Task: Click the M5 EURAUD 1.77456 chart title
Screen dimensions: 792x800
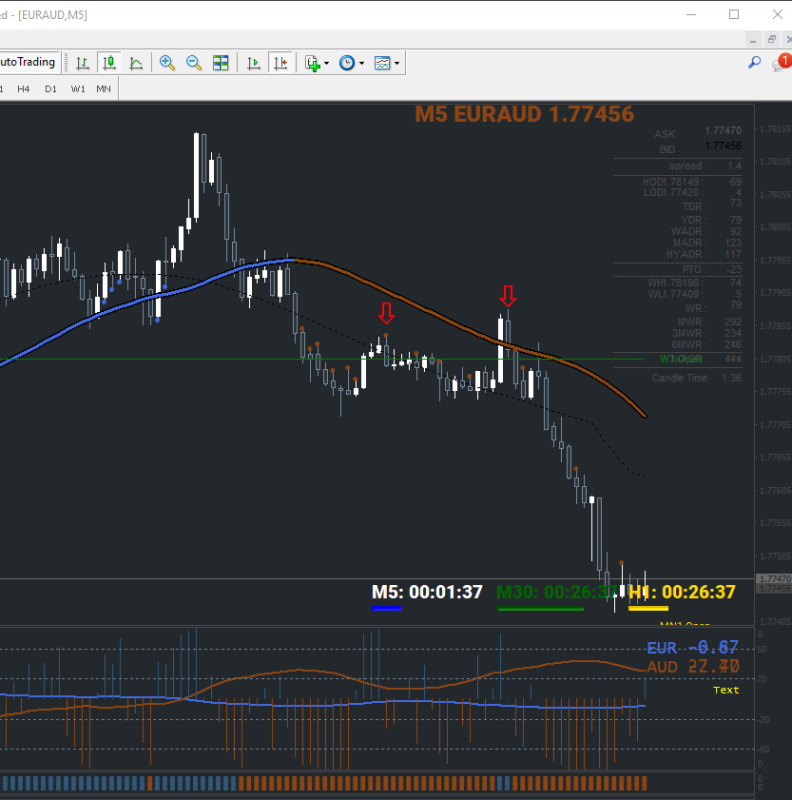Action: (524, 114)
